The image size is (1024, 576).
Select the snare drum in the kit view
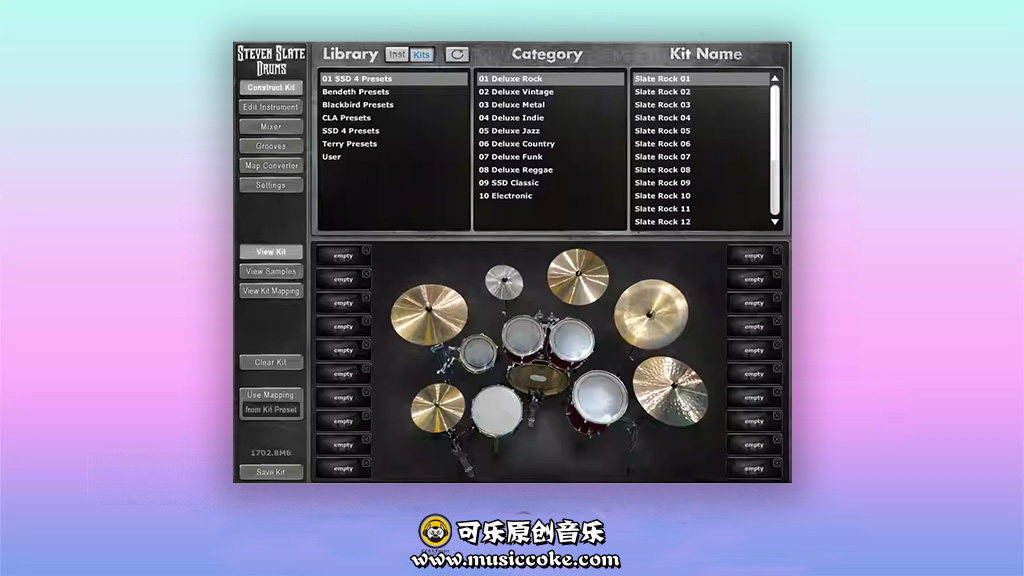point(497,410)
